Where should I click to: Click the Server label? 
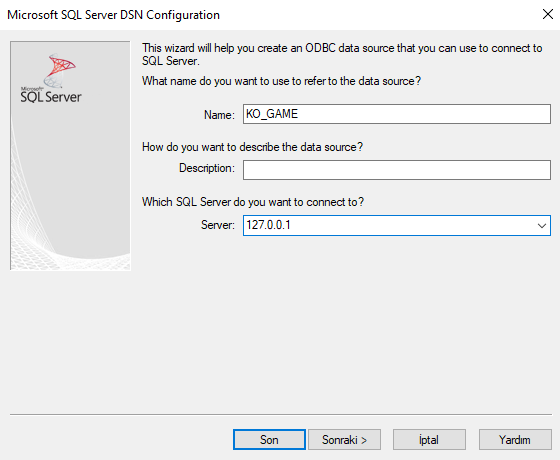(x=218, y=225)
